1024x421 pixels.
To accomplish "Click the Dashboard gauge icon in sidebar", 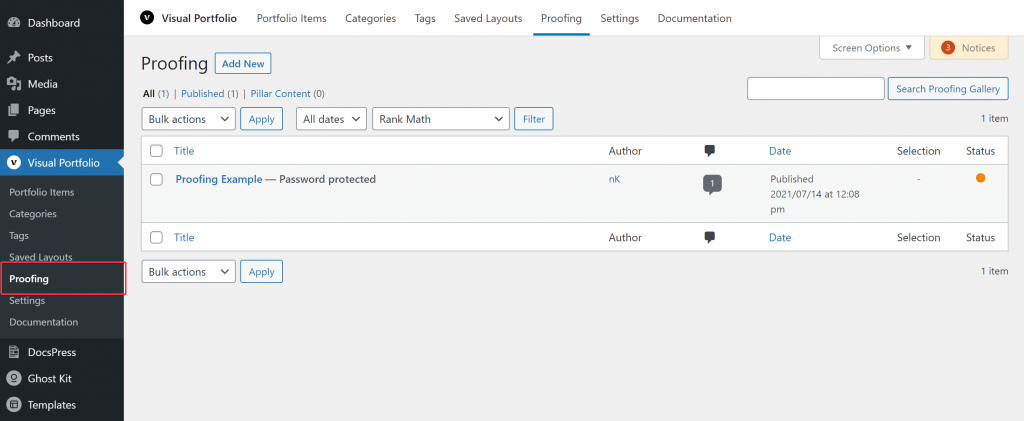I will [14, 23].
